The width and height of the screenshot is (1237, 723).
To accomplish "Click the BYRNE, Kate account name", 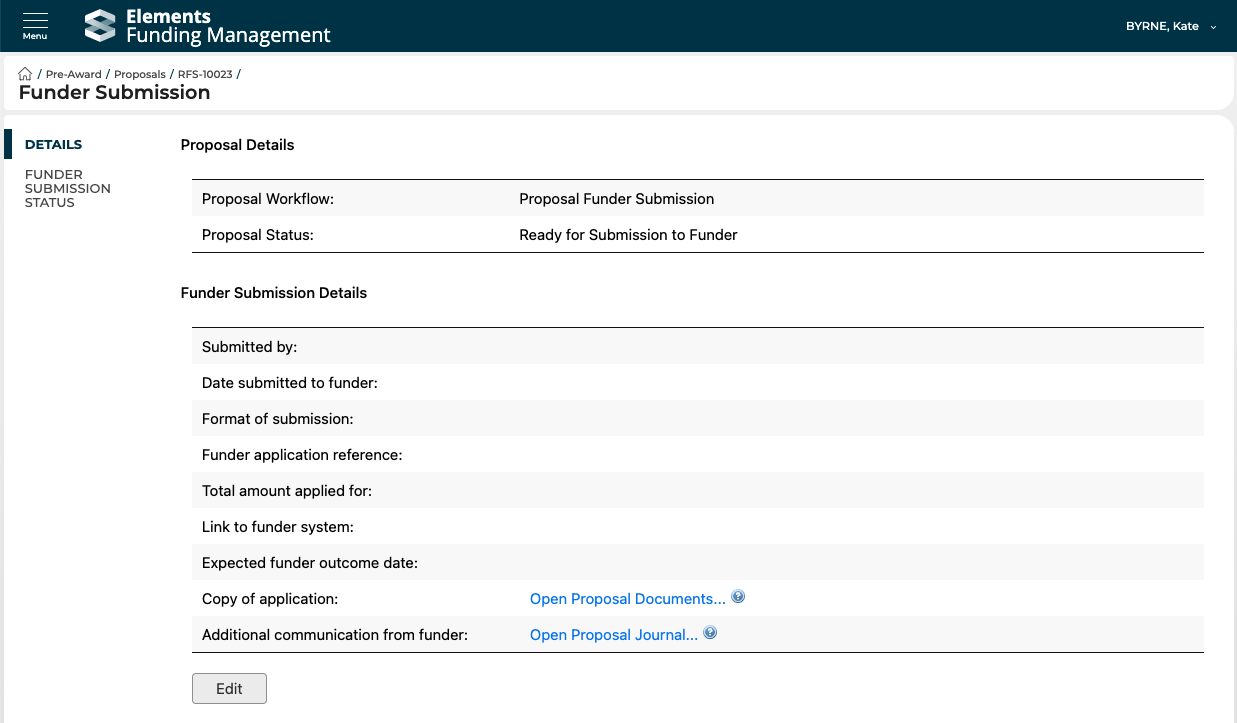I will pos(1162,26).
